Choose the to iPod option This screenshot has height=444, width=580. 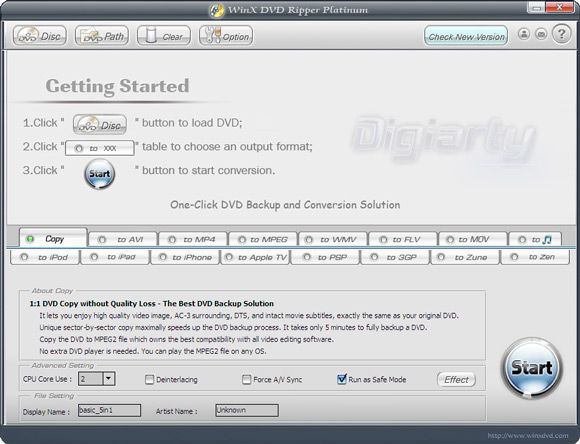click(45, 257)
